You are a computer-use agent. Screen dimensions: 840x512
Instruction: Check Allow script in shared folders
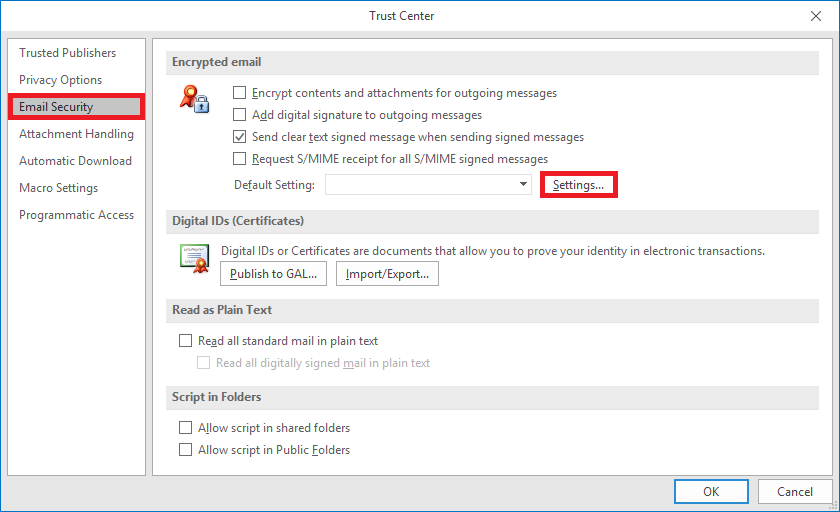pyautogui.click(x=185, y=428)
